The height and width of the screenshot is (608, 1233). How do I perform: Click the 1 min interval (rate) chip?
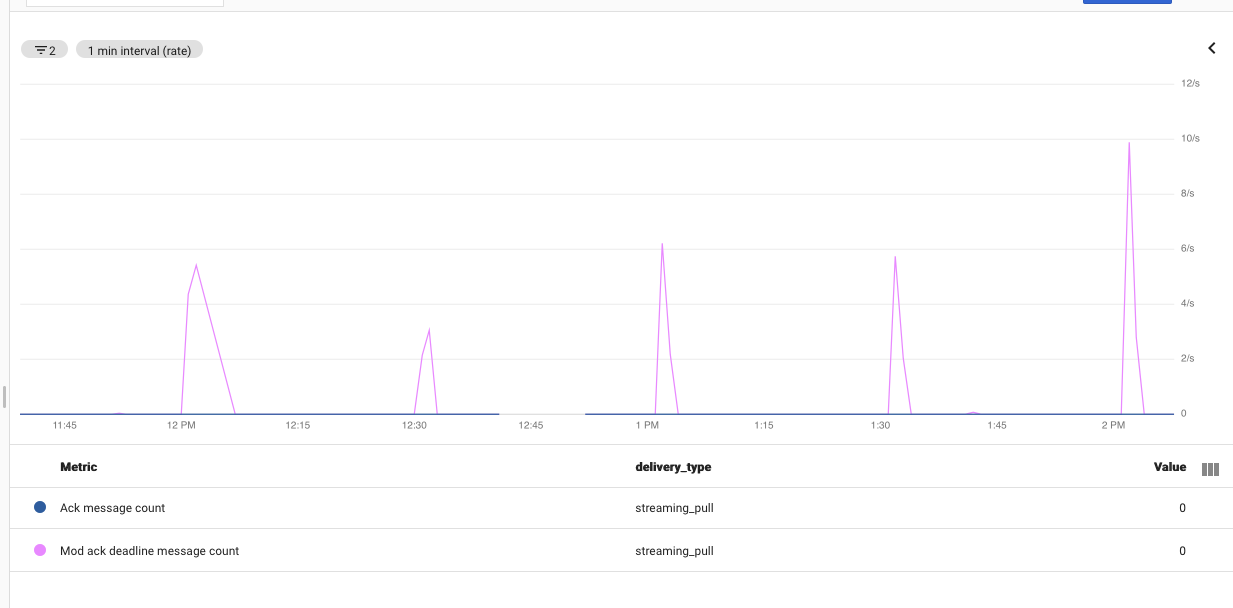point(140,50)
